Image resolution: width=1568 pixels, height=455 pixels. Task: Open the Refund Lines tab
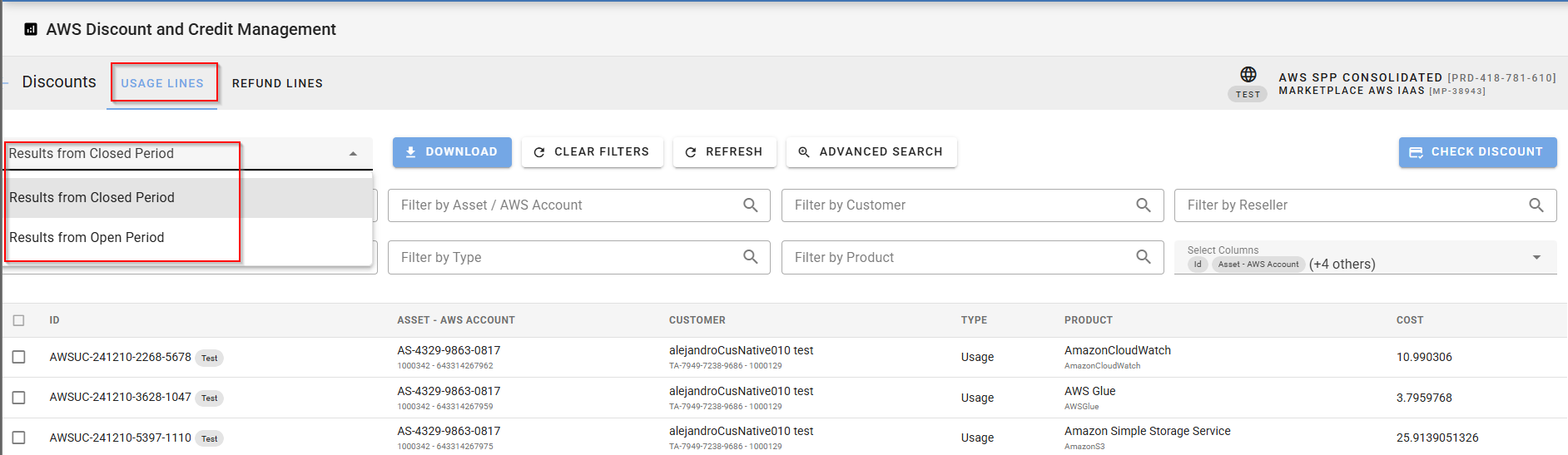[x=277, y=83]
